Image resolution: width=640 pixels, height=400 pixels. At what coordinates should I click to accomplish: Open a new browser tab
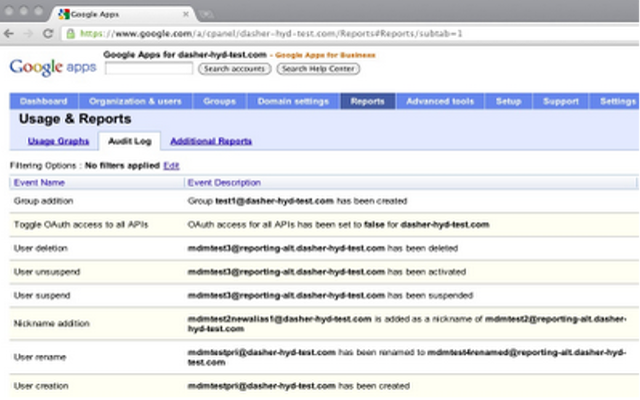(207, 15)
